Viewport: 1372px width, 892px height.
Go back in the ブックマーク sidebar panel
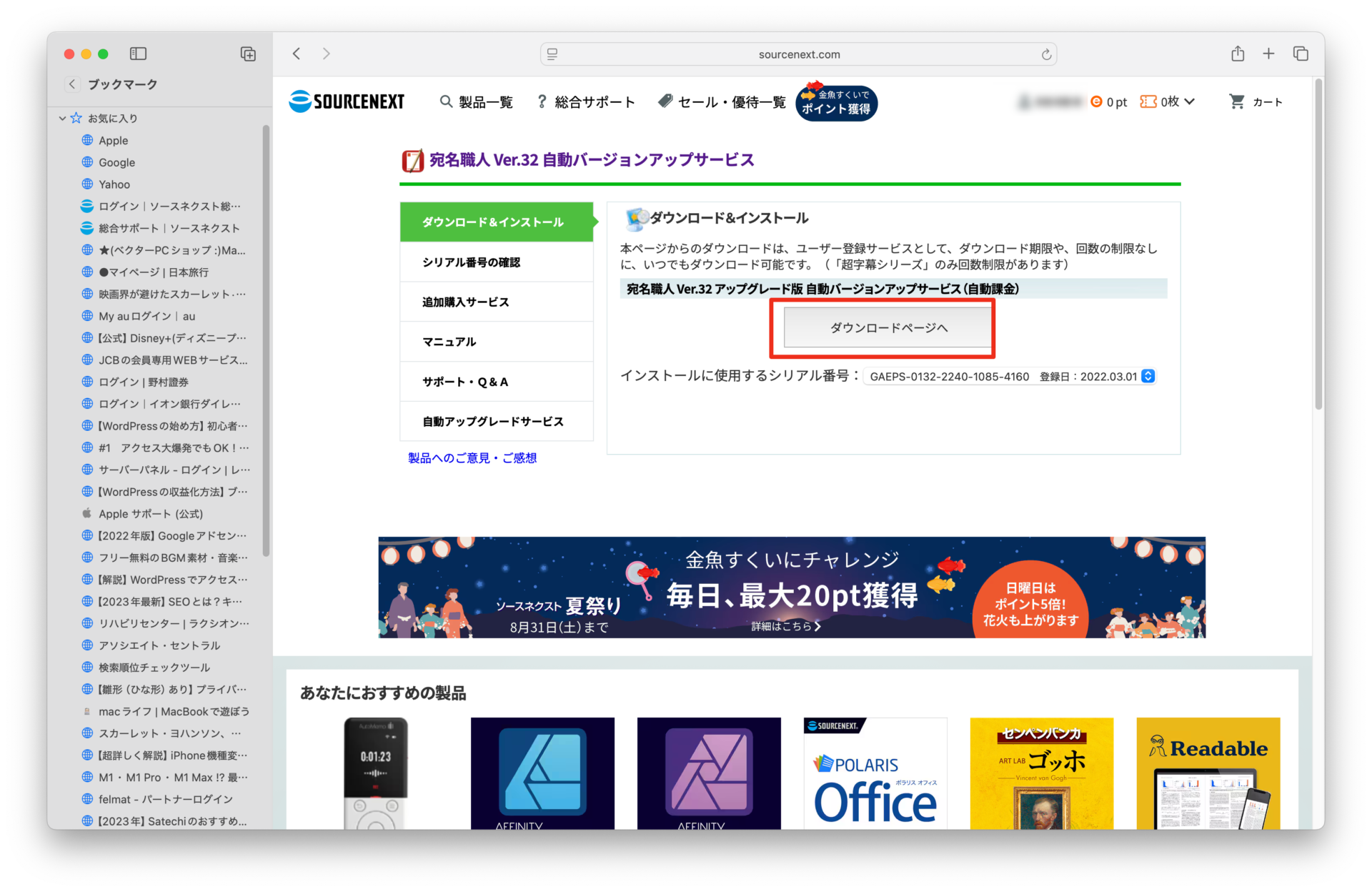[x=72, y=84]
